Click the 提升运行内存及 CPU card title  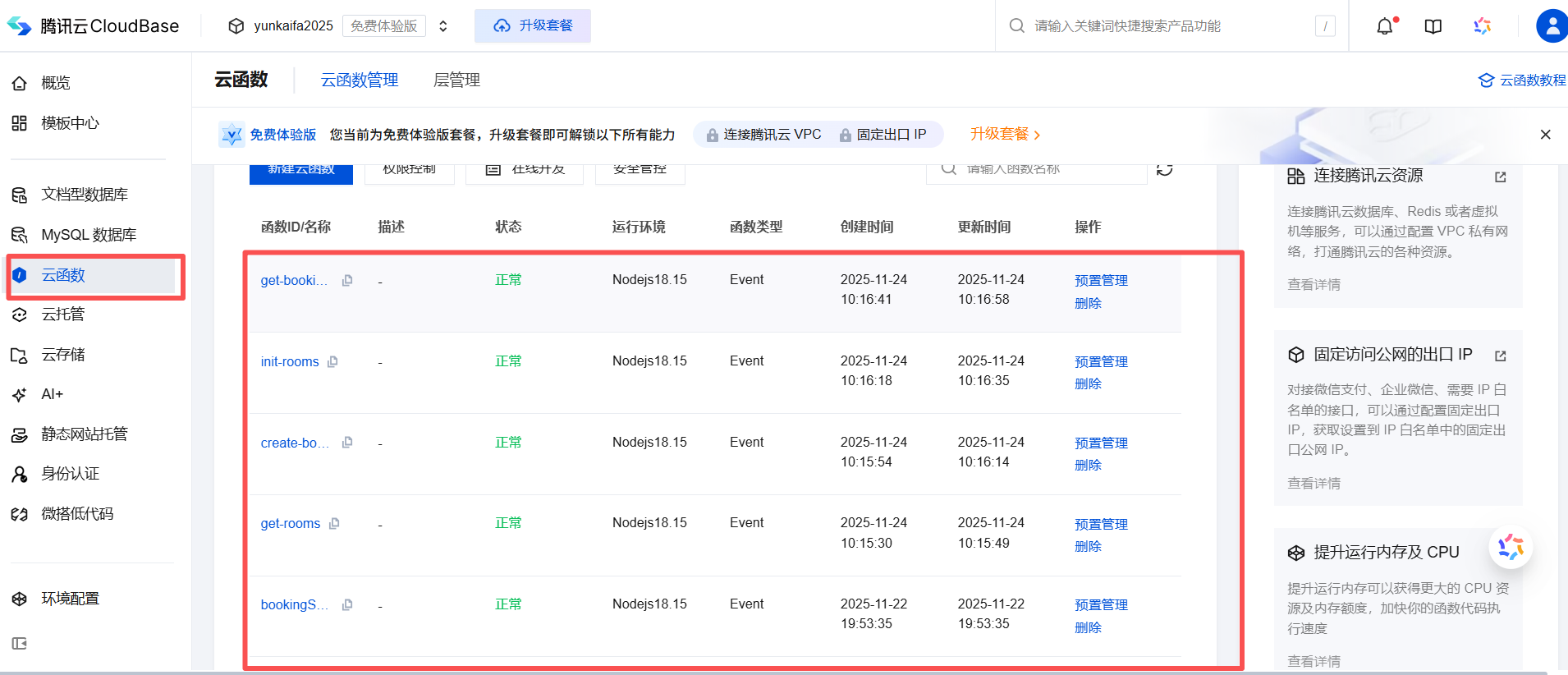[x=1386, y=553]
